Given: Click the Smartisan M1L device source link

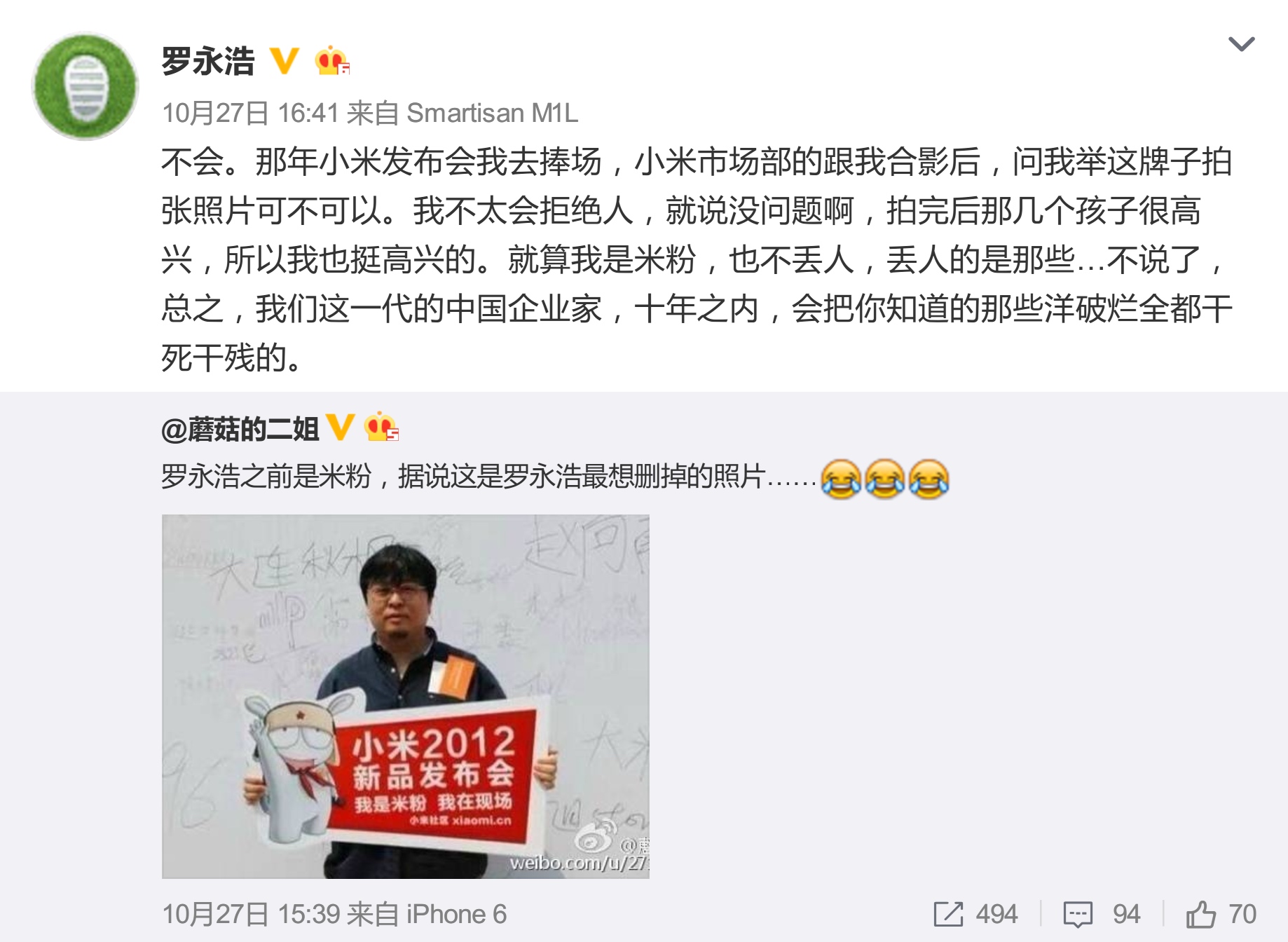Looking at the screenshot, I should tap(493, 113).
